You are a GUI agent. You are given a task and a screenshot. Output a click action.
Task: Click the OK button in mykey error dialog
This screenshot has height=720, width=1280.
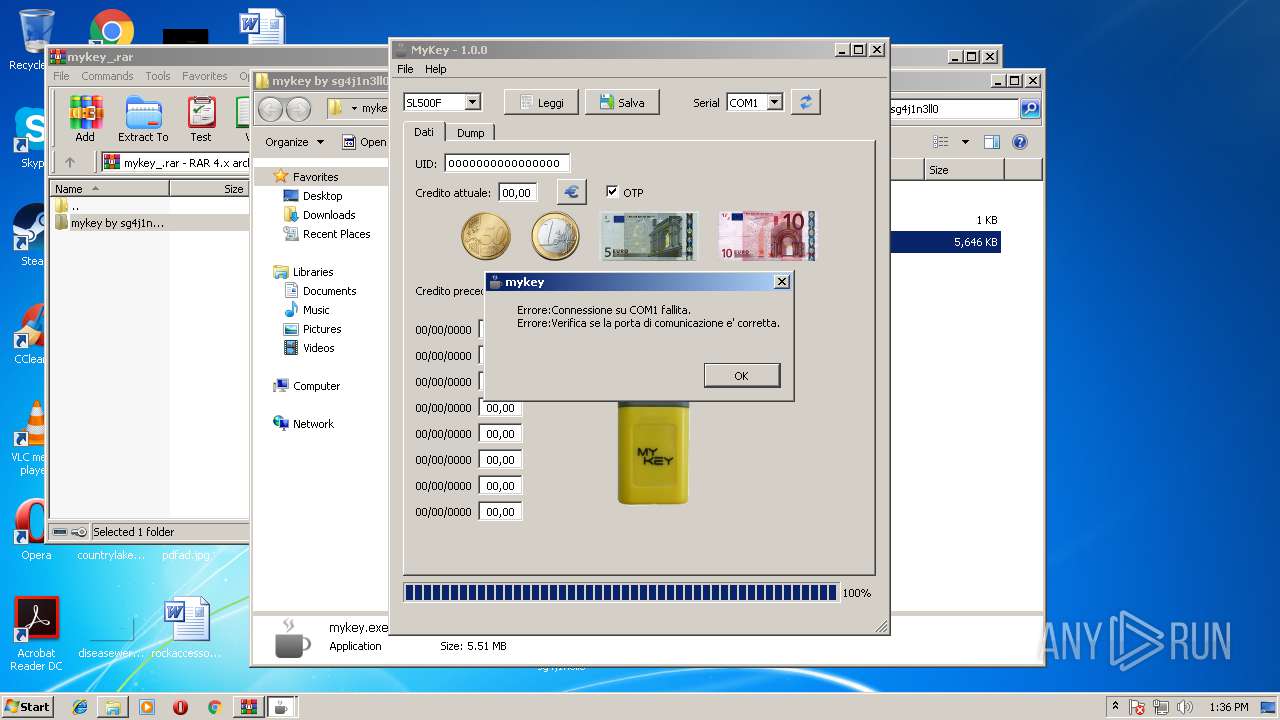click(741, 375)
